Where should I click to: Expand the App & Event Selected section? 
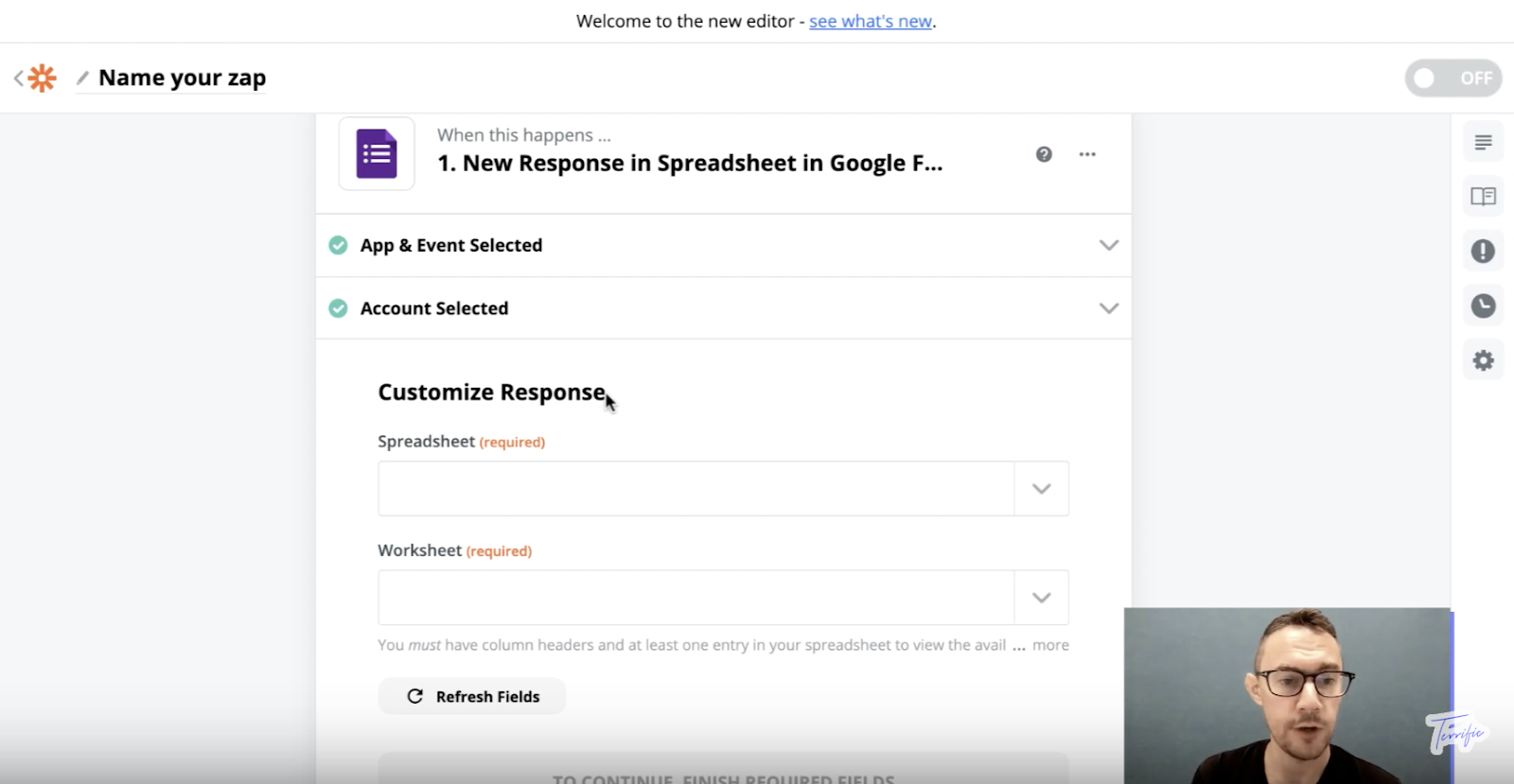pos(1108,246)
